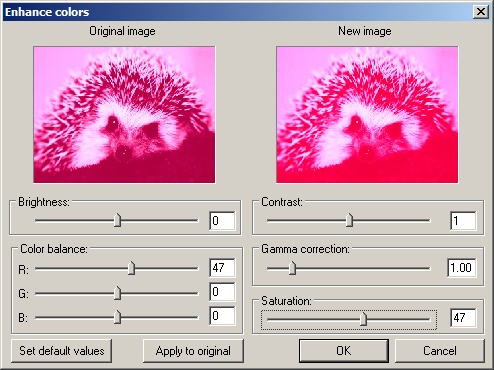Click the Gamma correction slider thumb

point(292,268)
